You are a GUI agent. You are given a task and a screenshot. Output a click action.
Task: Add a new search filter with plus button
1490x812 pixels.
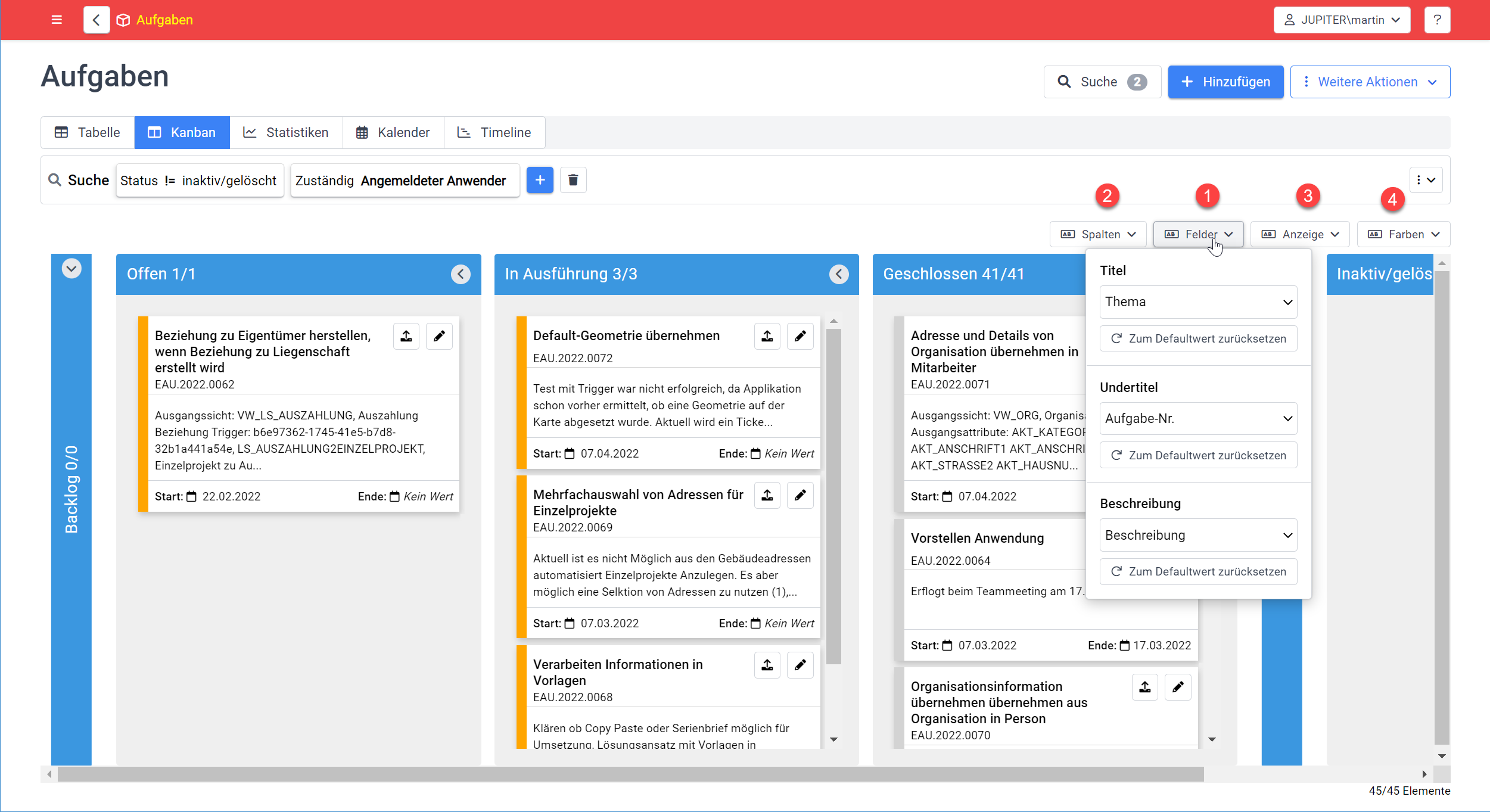click(x=540, y=180)
